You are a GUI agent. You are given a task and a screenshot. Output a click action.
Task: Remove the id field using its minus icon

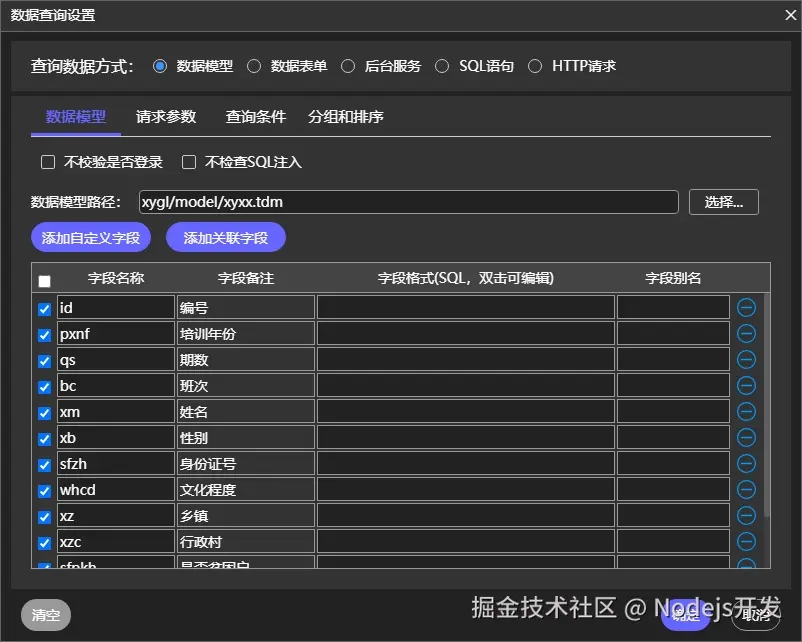click(746, 308)
